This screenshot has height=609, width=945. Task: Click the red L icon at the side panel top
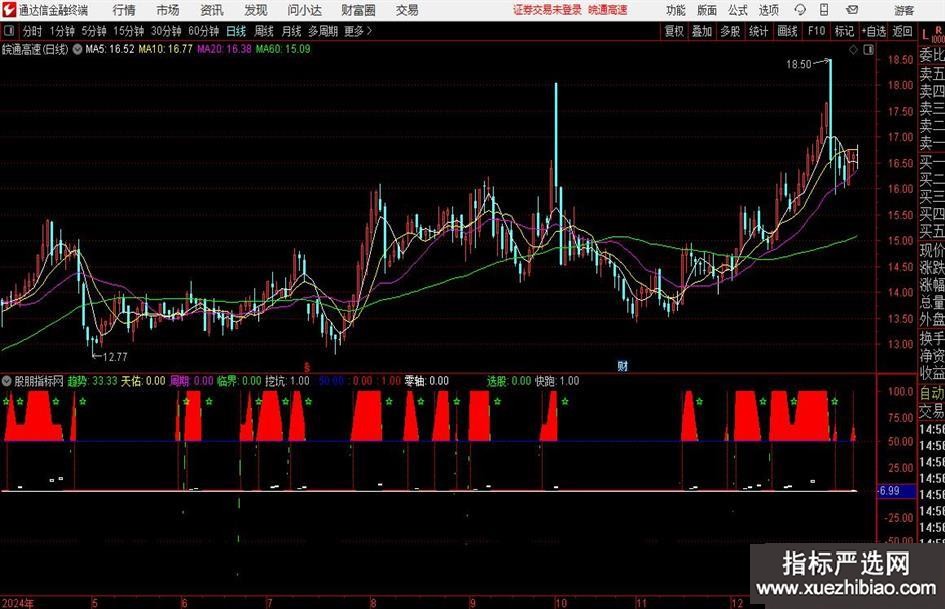[925, 35]
